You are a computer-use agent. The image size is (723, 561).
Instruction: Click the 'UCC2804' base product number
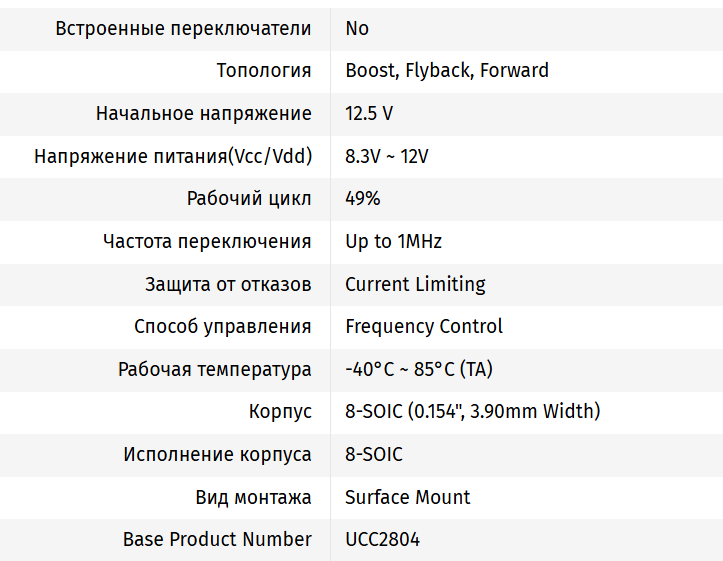383,539
